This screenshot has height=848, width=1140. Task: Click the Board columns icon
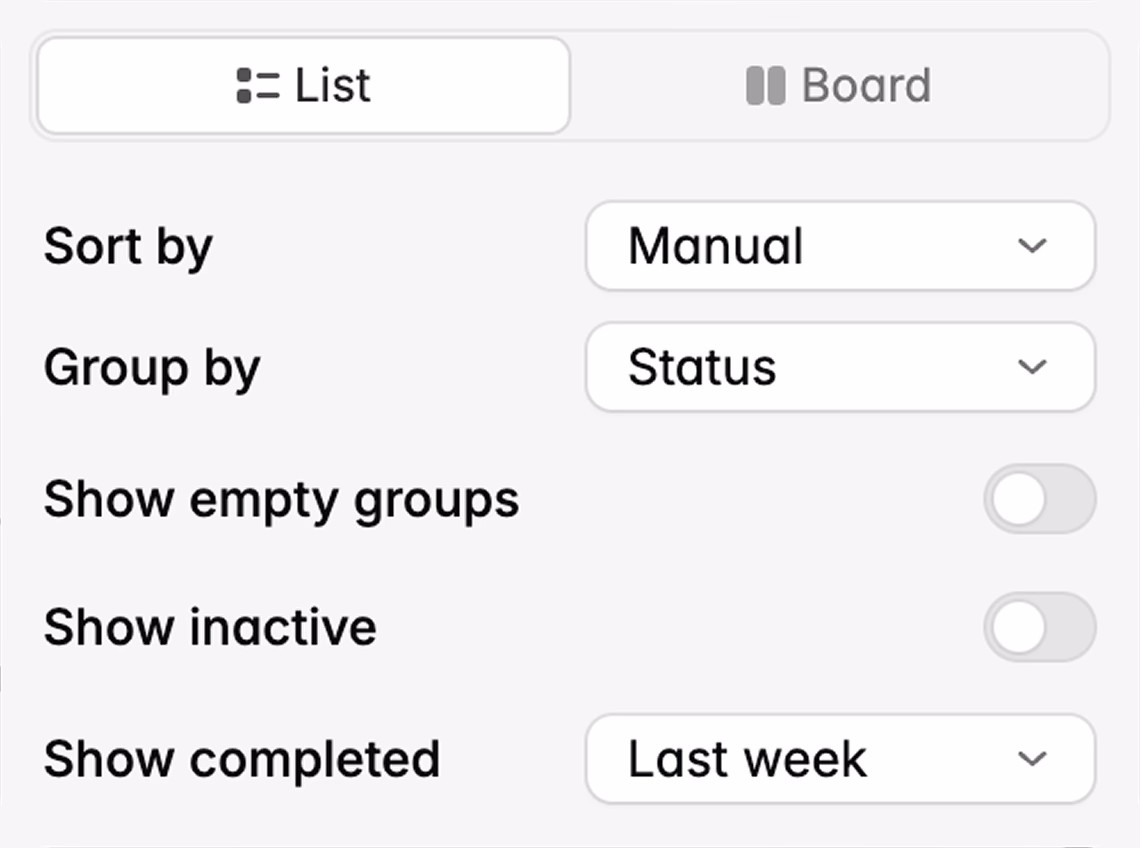(x=765, y=86)
